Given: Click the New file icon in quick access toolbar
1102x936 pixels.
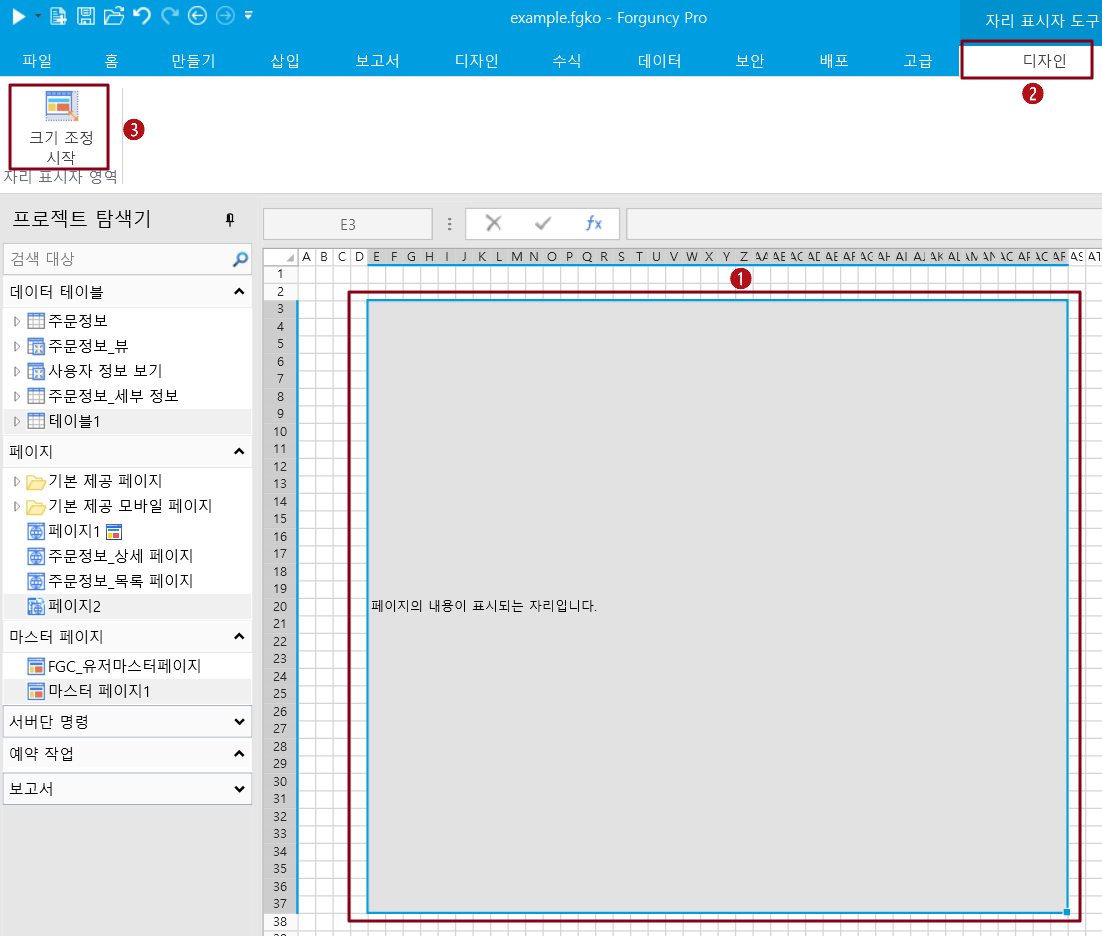Looking at the screenshot, I should click(59, 15).
